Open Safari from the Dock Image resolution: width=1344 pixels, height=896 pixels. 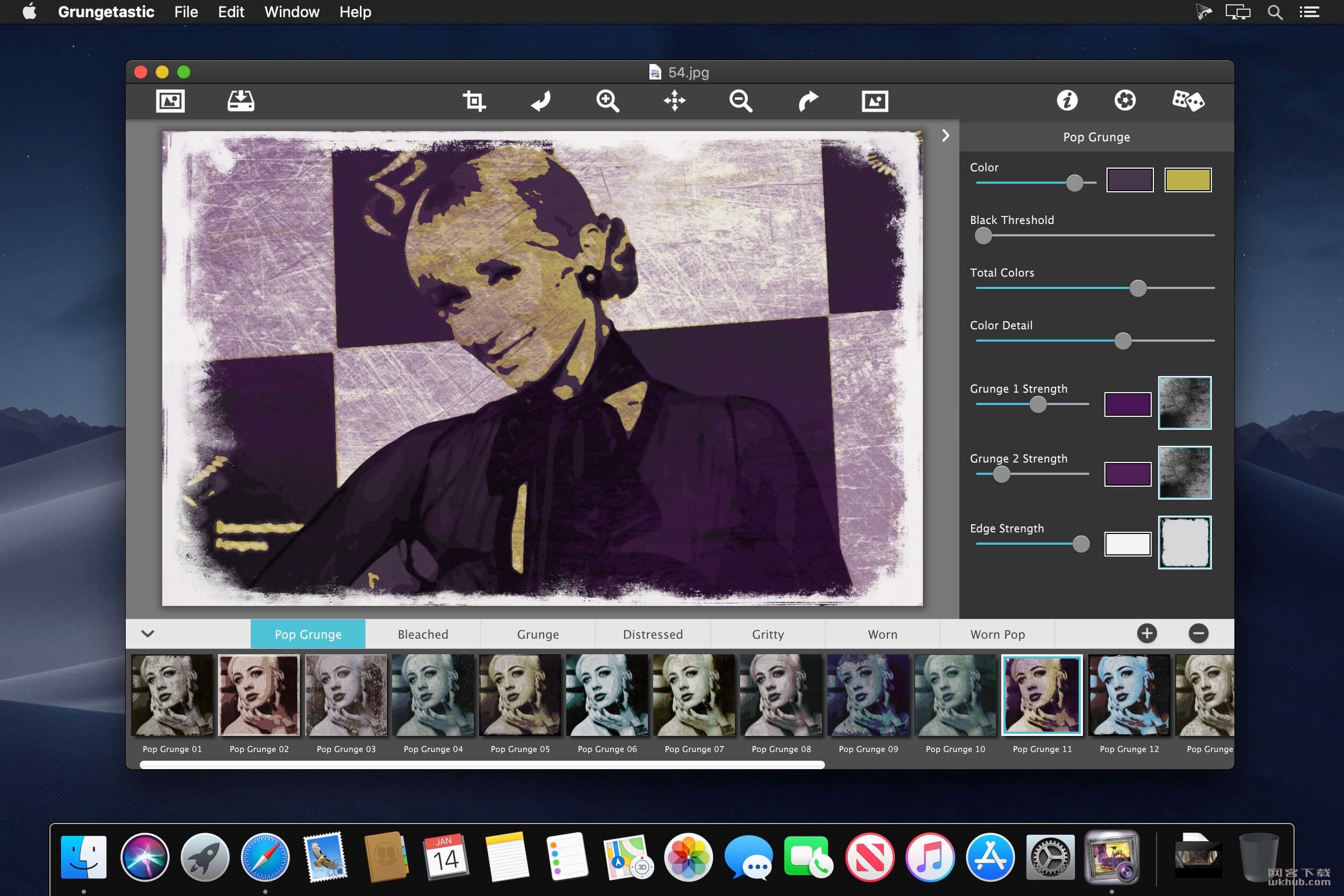click(265, 857)
